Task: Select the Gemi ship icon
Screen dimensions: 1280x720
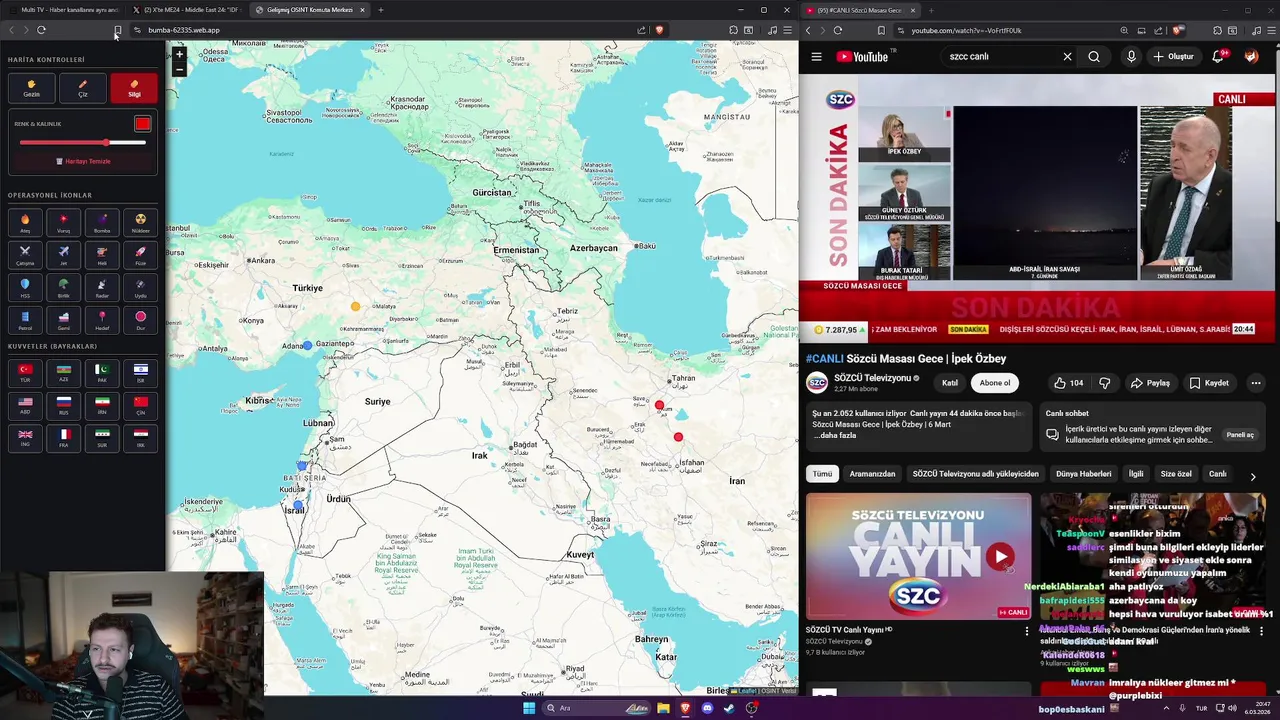Action: (x=64, y=320)
